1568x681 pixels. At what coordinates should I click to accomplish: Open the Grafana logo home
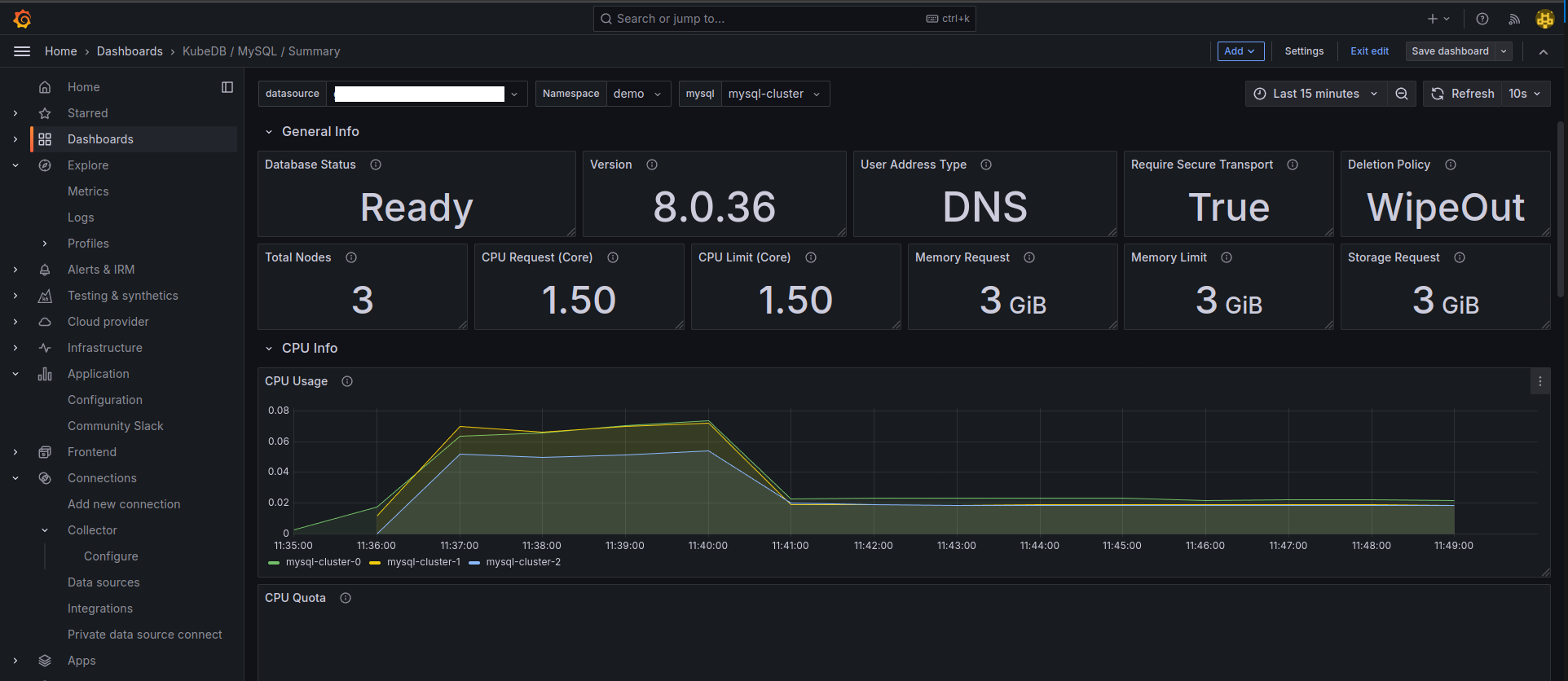coord(22,19)
